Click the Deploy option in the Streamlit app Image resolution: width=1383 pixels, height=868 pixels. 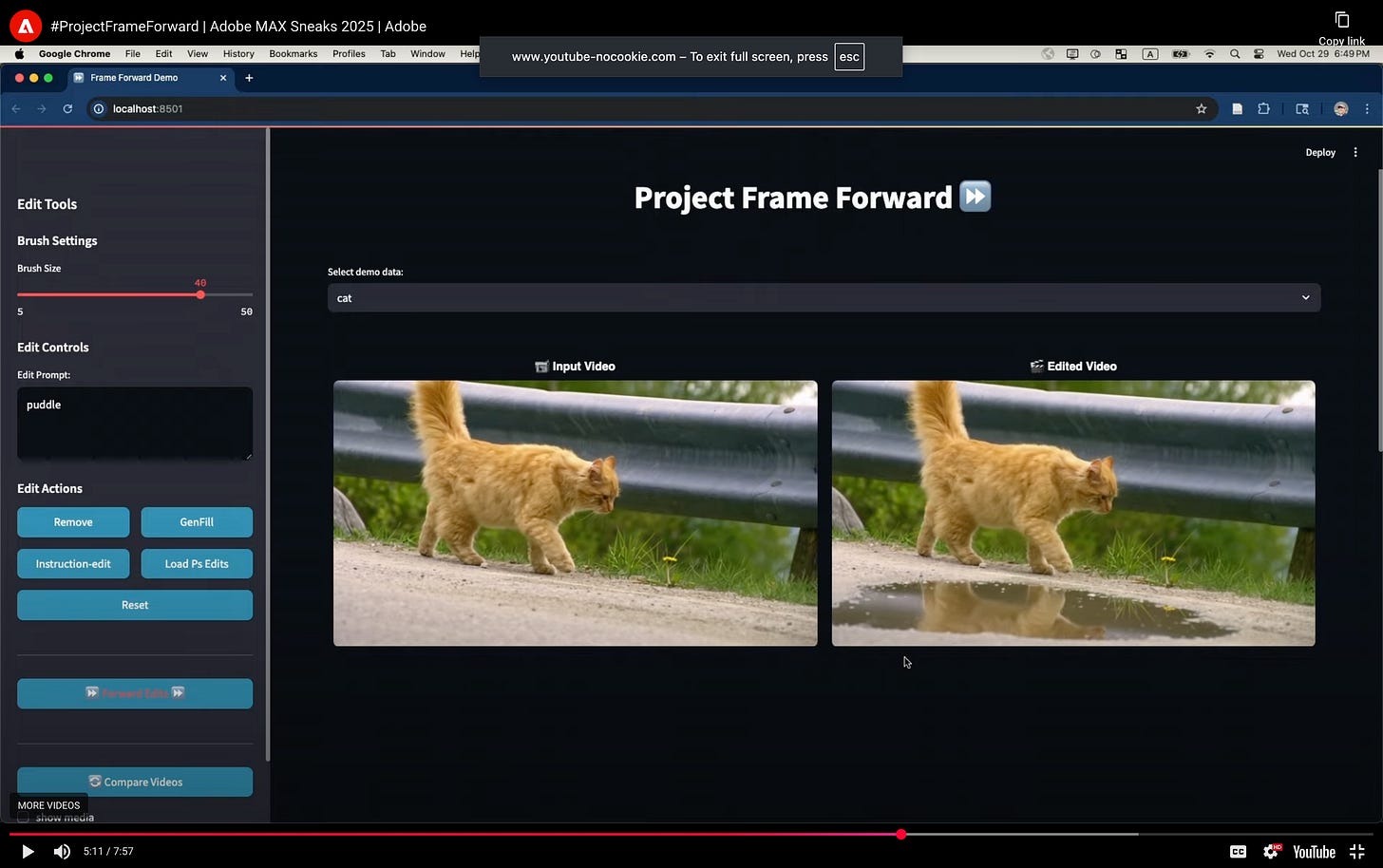click(x=1320, y=152)
